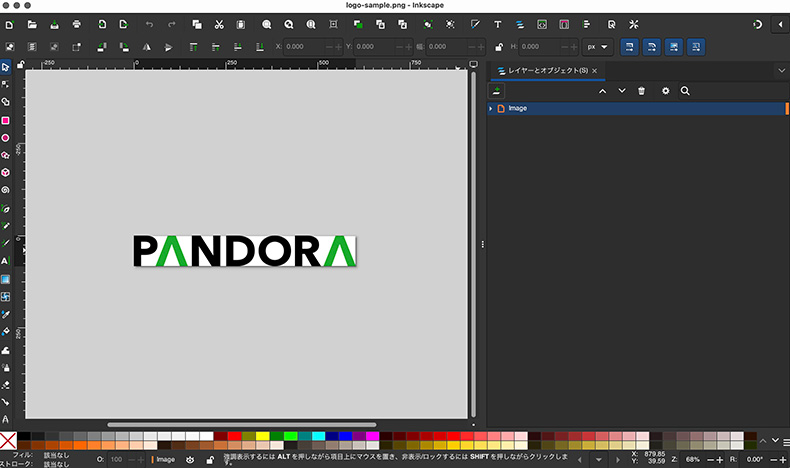The image size is (790, 468).
Task: Copy selection with the copy icon
Action: 197,25
